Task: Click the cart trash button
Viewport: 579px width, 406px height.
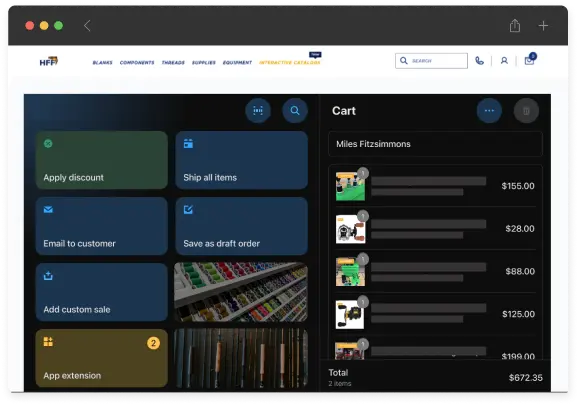Action: click(x=526, y=110)
